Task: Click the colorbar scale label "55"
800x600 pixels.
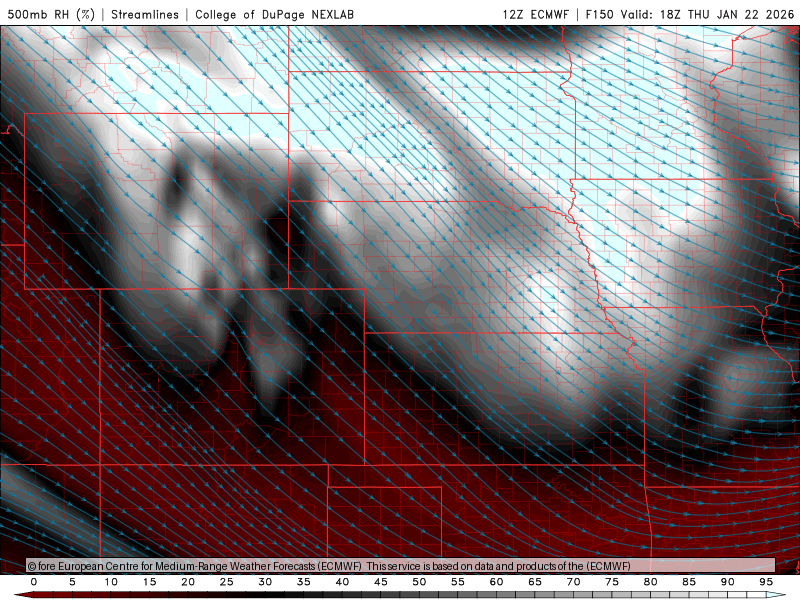Action: click(x=458, y=582)
